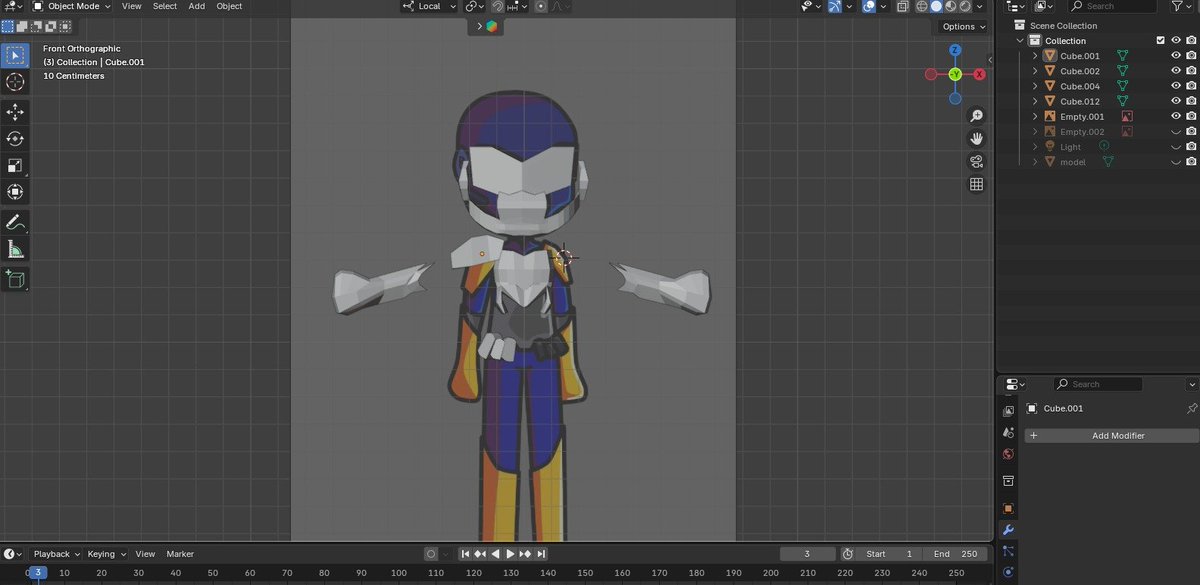The image size is (1200, 585).
Task: Uncheck the Collection exclude checkbox
Action: 1160,41
